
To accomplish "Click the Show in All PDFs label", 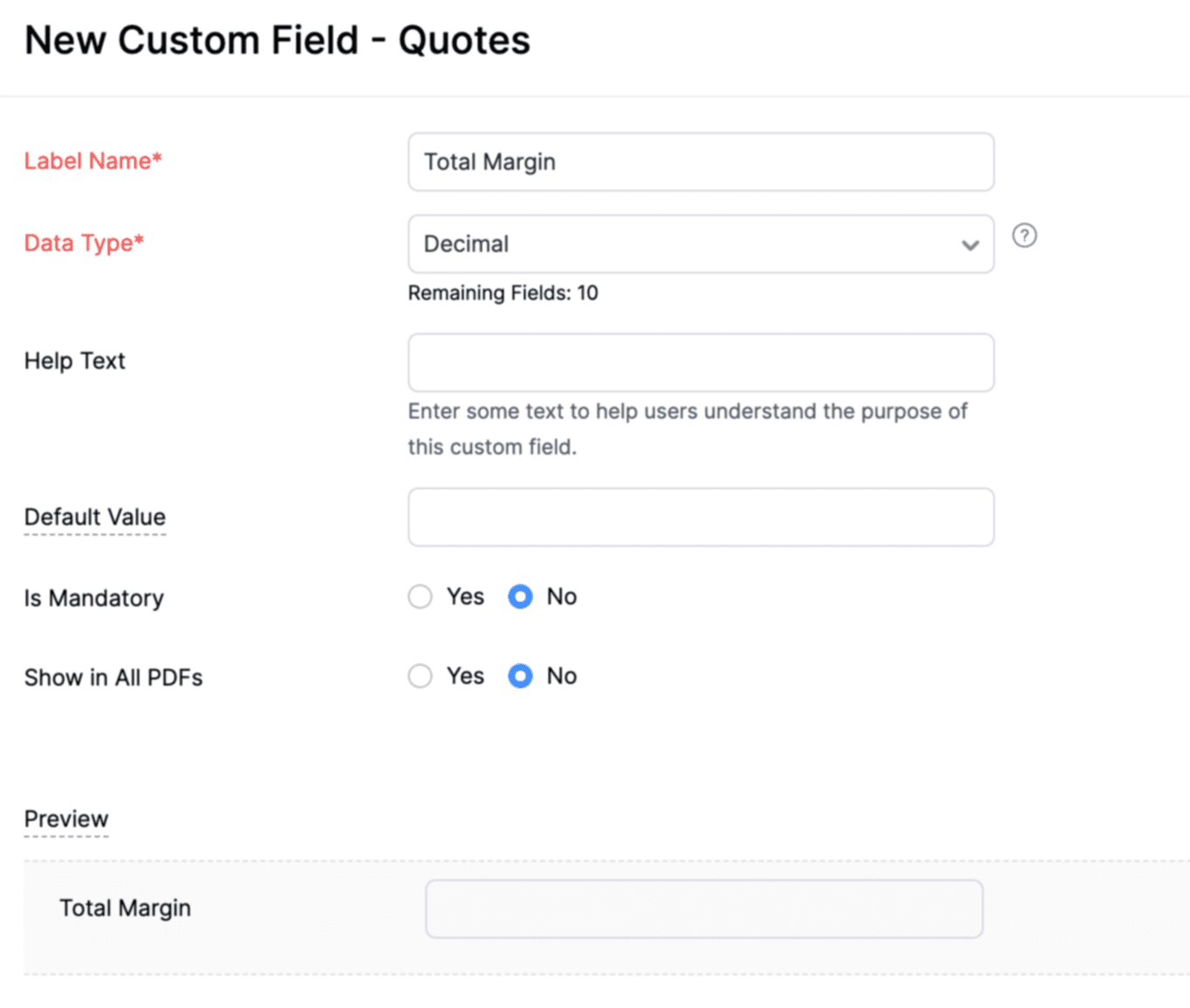I will coord(113,678).
